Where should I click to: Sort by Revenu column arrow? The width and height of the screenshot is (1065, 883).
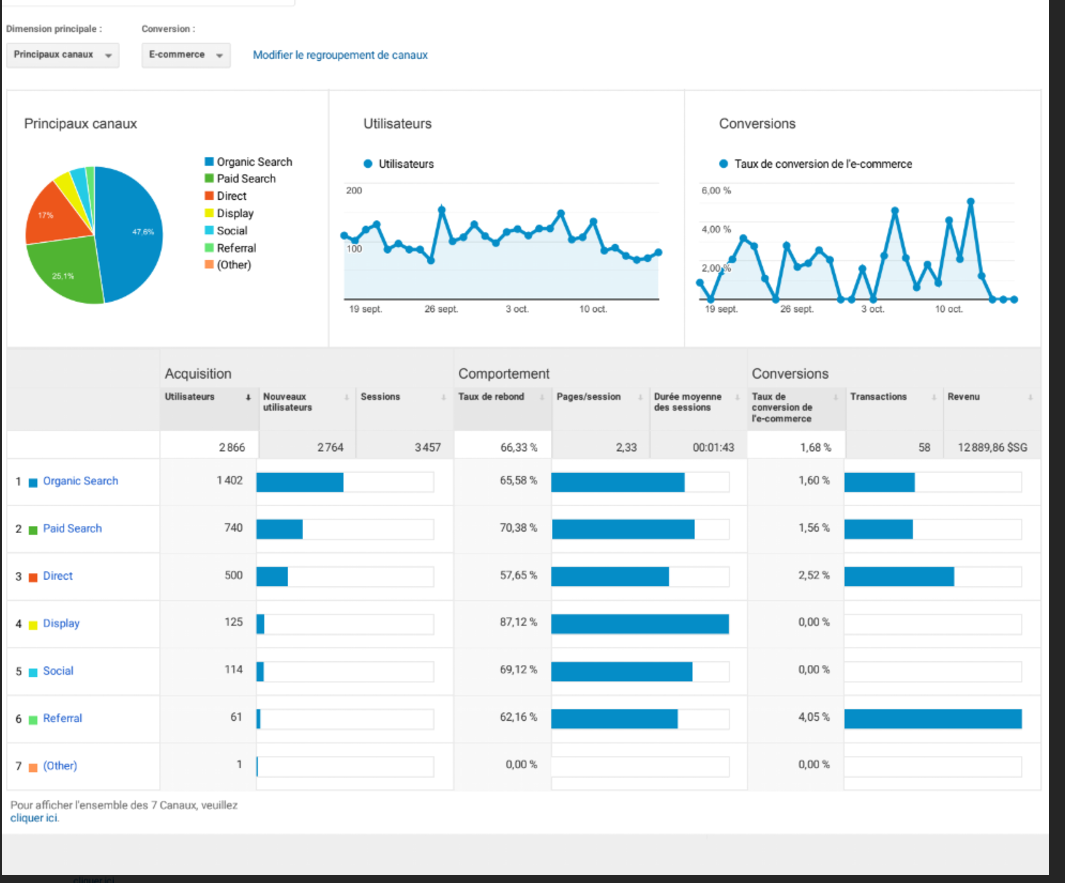(x=1030, y=397)
